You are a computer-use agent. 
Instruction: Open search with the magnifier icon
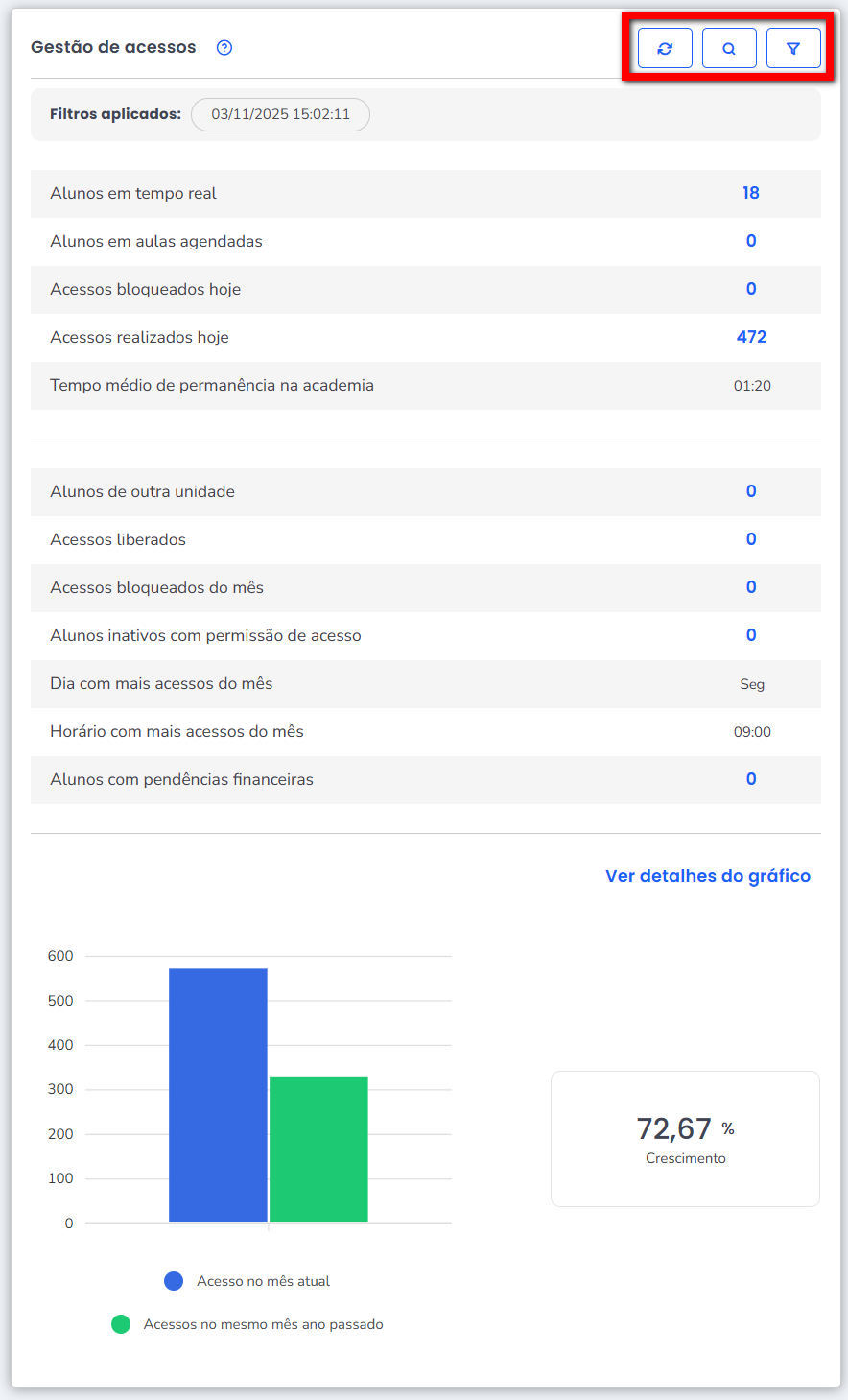[x=729, y=48]
